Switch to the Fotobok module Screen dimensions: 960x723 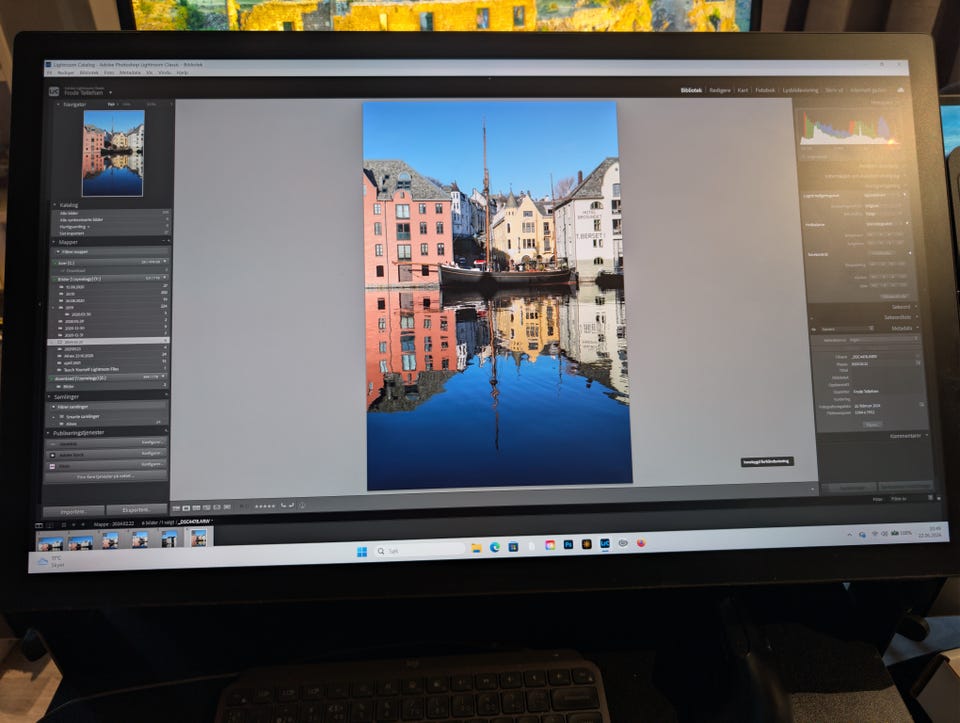(765, 90)
